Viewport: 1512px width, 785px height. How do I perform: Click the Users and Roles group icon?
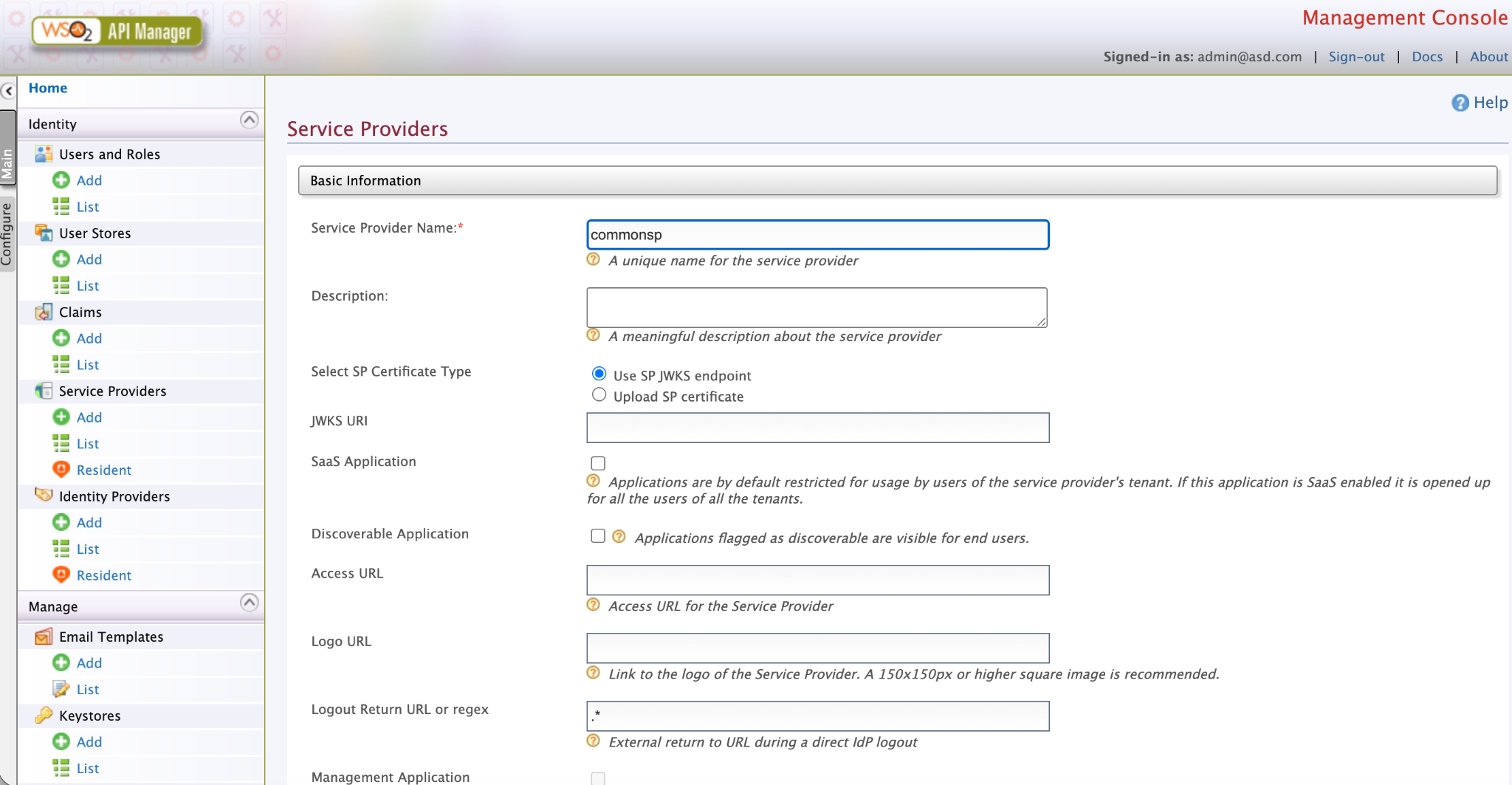(x=44, y=154)
